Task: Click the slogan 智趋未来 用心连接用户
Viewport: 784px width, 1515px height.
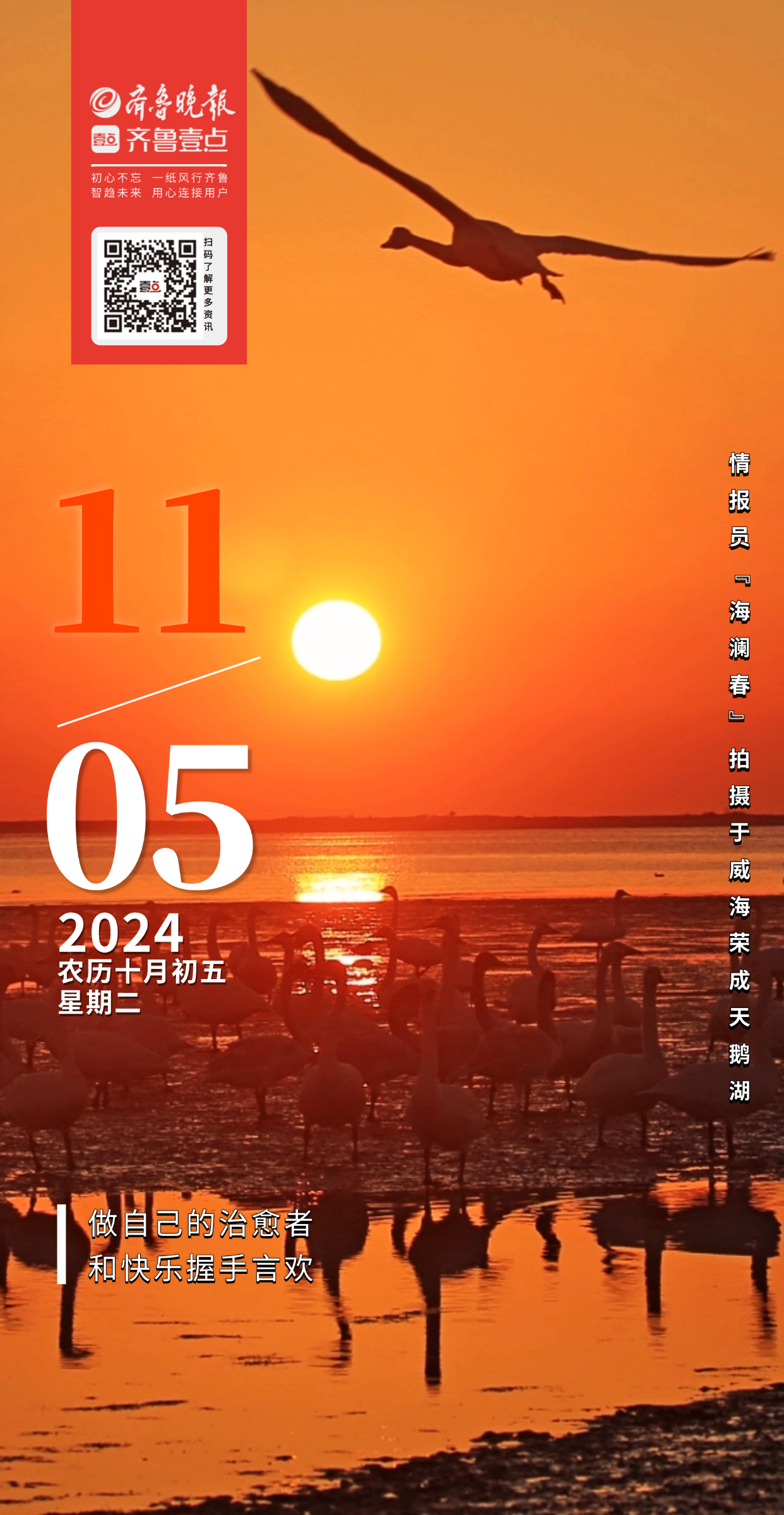Action: click(x=159, y=193)
